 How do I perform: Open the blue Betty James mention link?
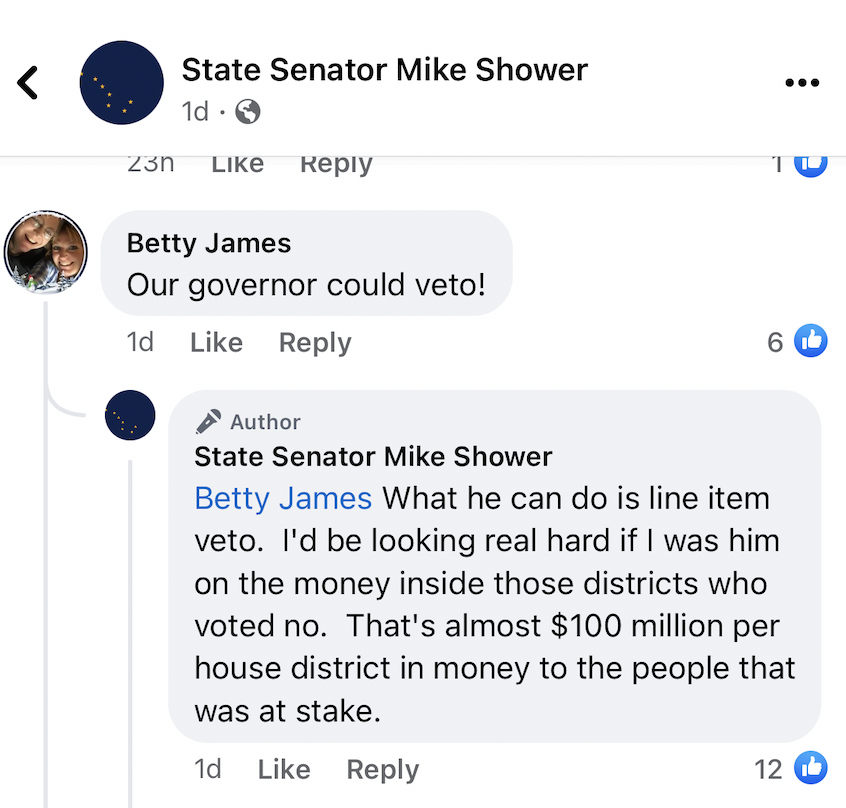coord(283,498)
